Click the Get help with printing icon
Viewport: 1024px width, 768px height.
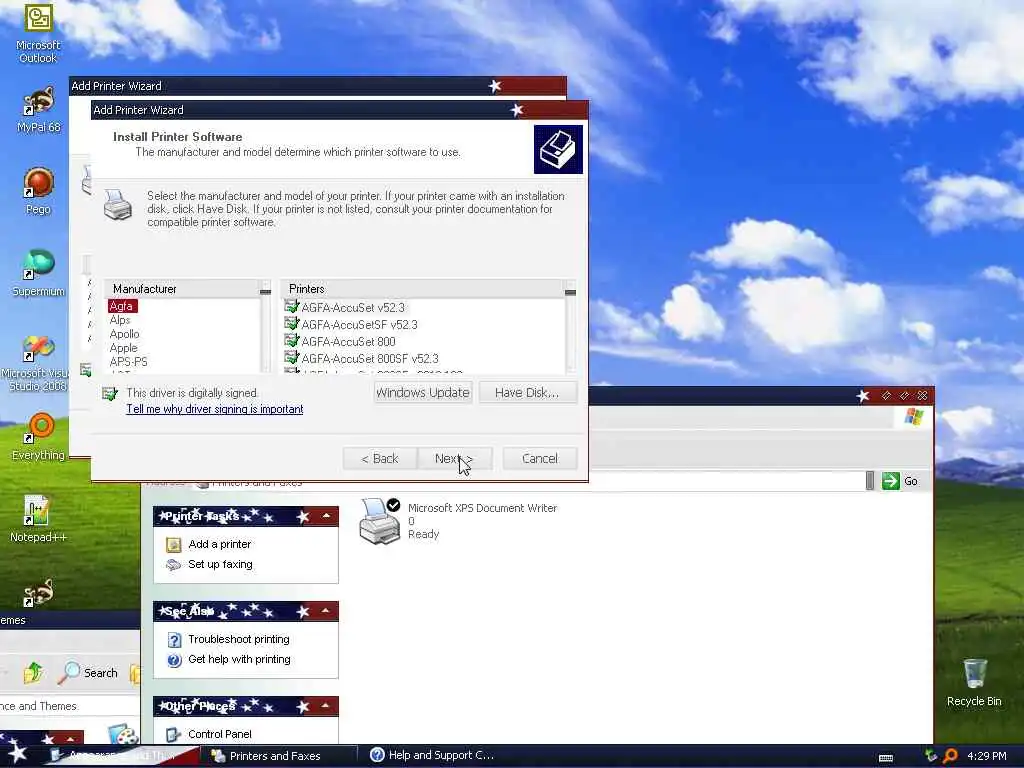[174, 660]
